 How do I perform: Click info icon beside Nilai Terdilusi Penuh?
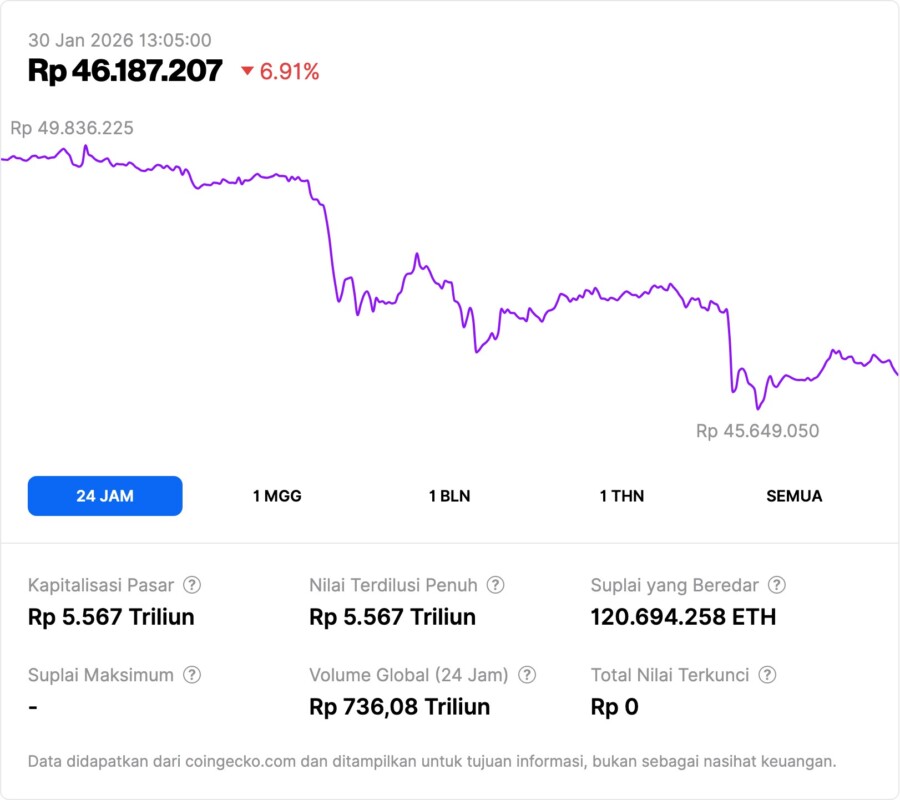tap(495, 585)
